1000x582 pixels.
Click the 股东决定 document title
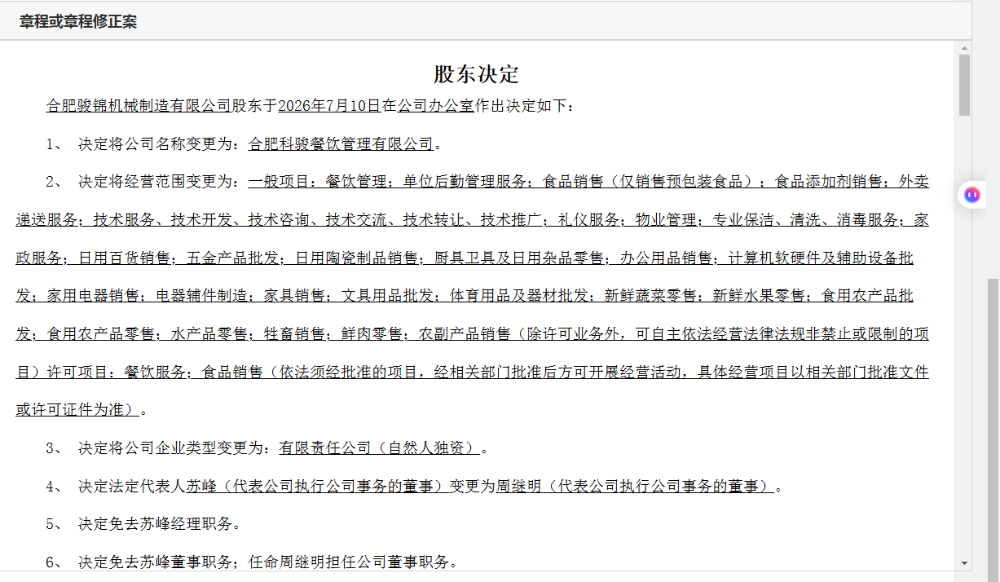click(476, 74)
